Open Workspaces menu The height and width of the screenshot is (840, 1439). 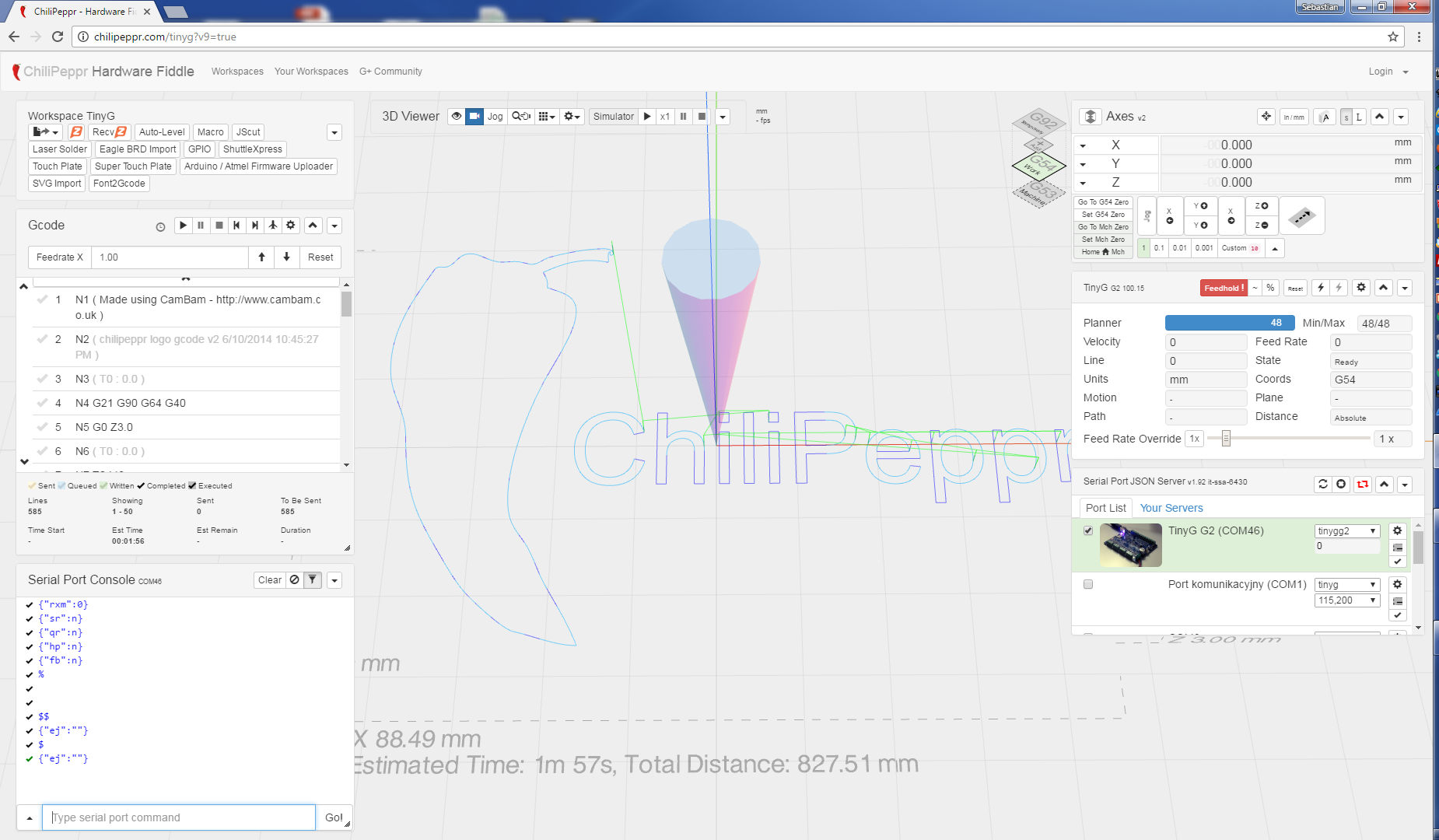click(x=237, y=72)
